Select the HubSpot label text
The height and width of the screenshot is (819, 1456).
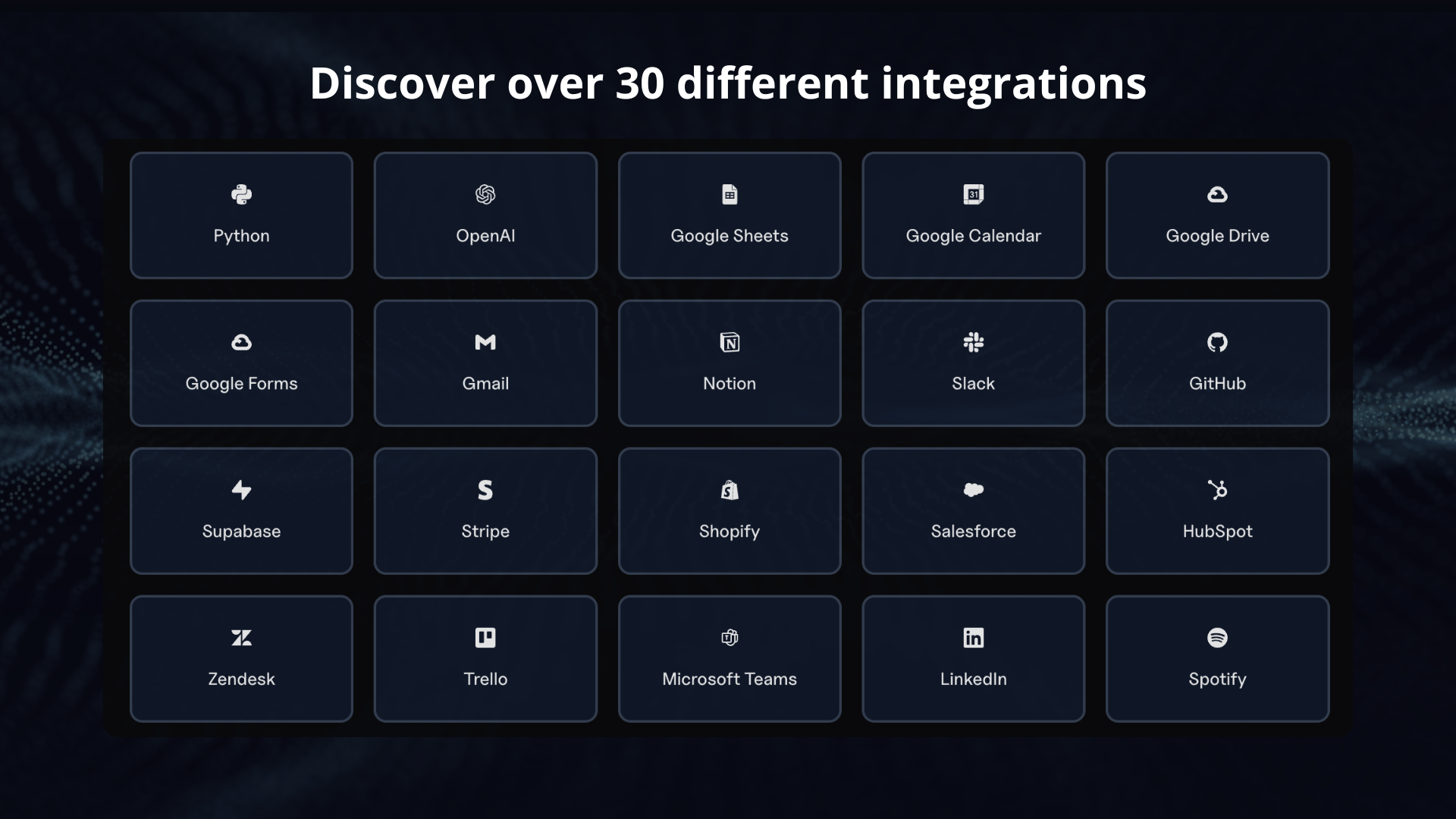1217,532
